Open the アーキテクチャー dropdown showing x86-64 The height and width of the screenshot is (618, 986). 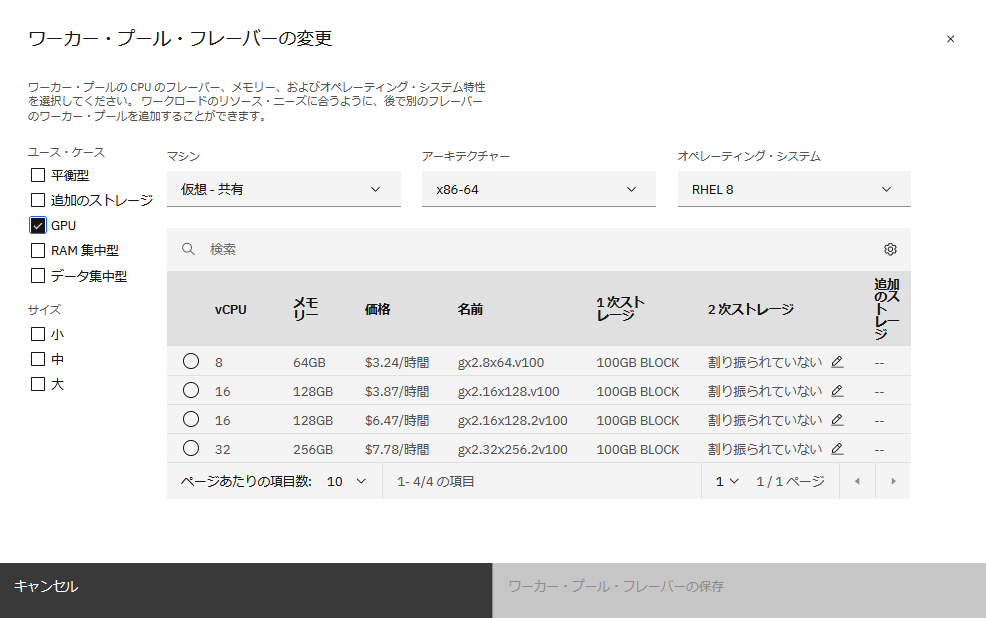(539, 189)
